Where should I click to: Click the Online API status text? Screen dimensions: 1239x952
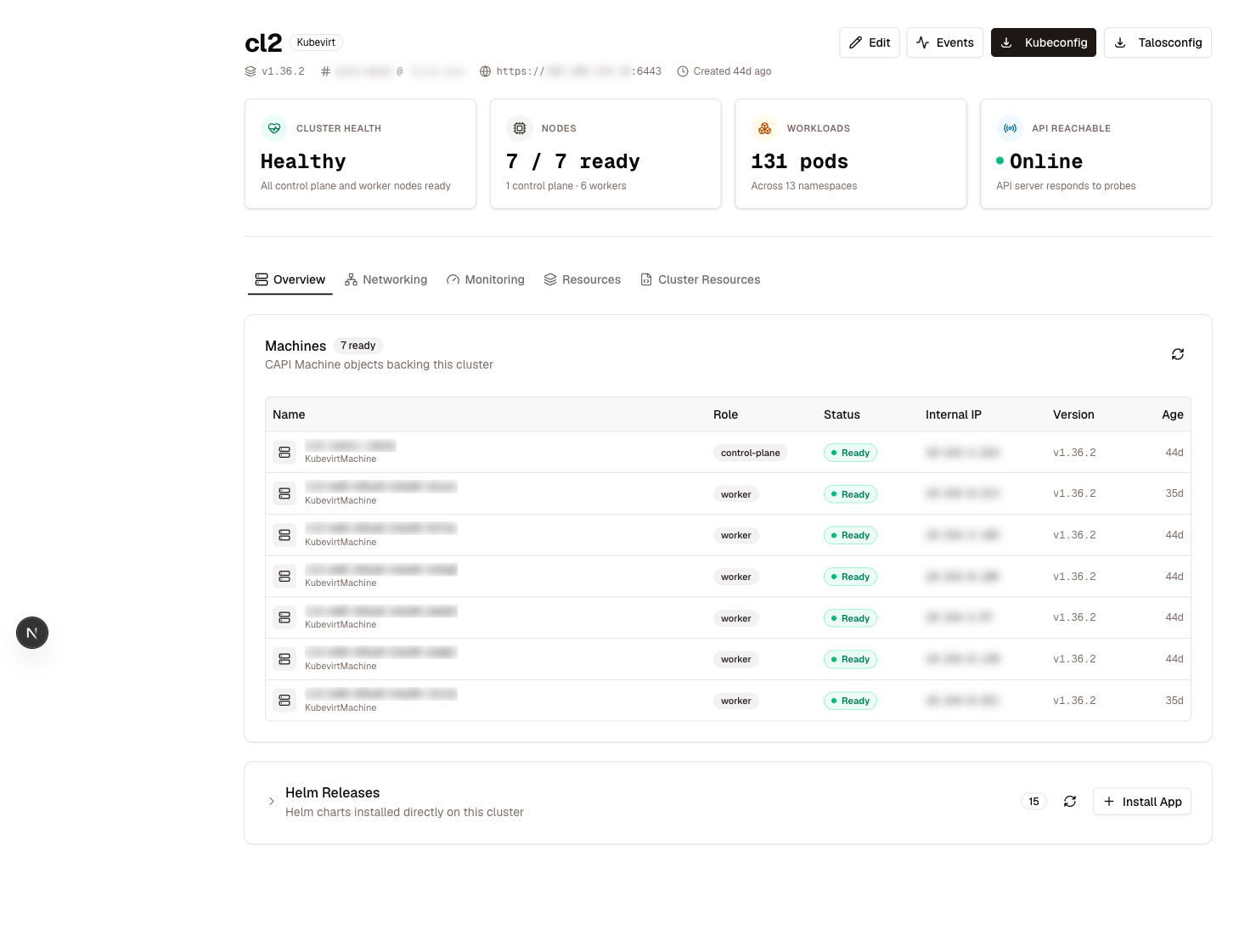tap(1046, 161)
